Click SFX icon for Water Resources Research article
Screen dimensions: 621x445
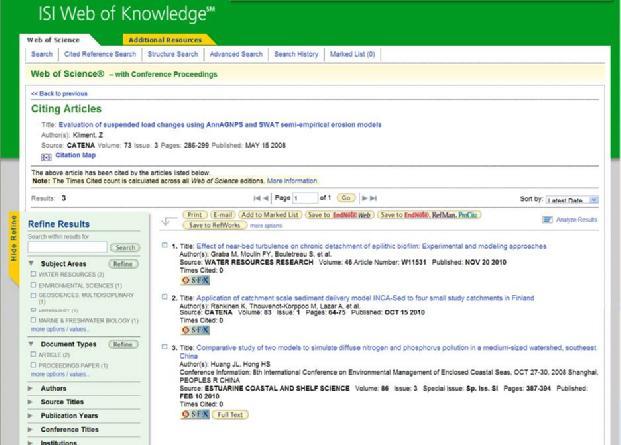tap(195, 280)
